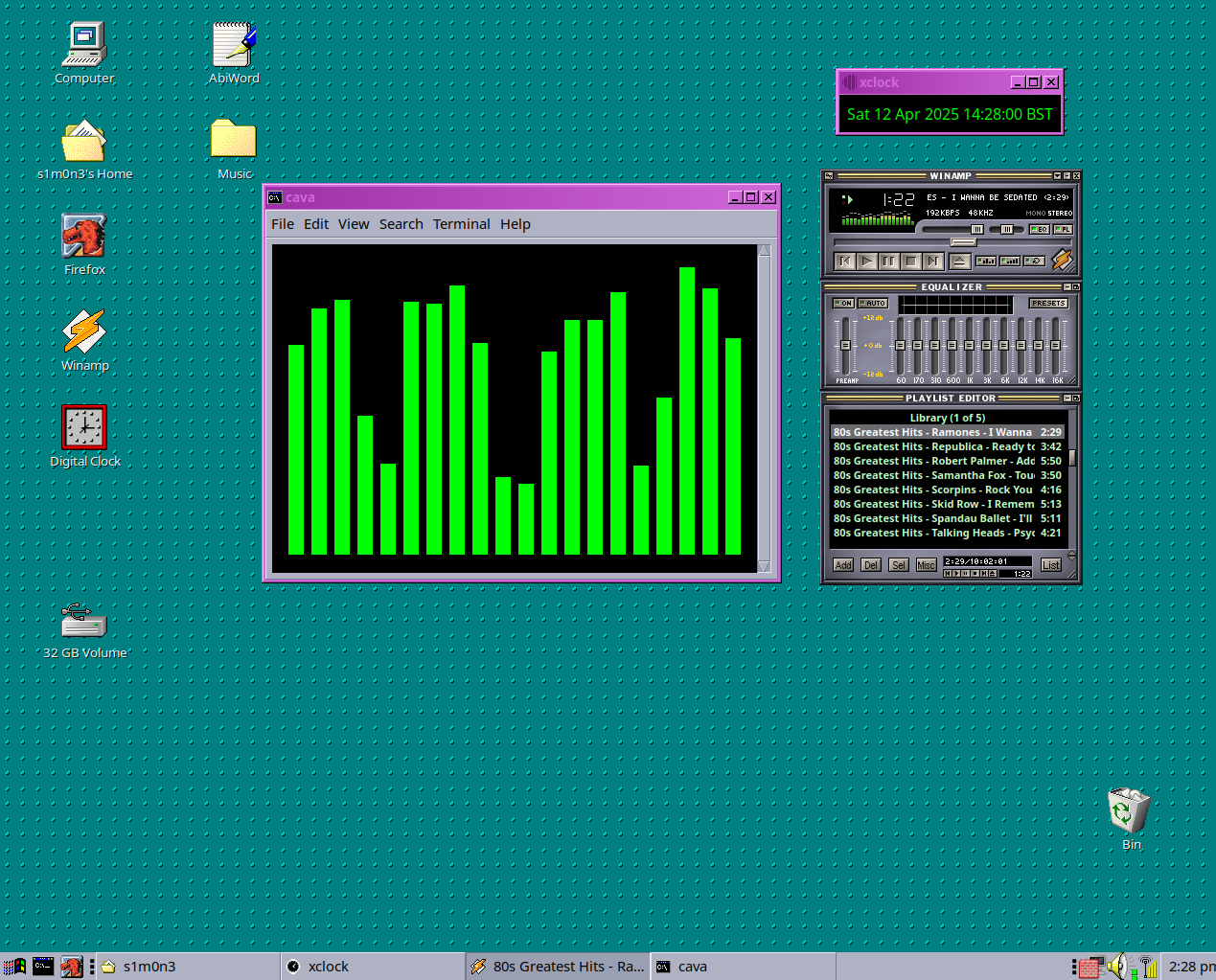The height and width of the screenshot is (980, 1216).
Task: Toggle the equalizer AUTO button
Action: tap(873, 303)
